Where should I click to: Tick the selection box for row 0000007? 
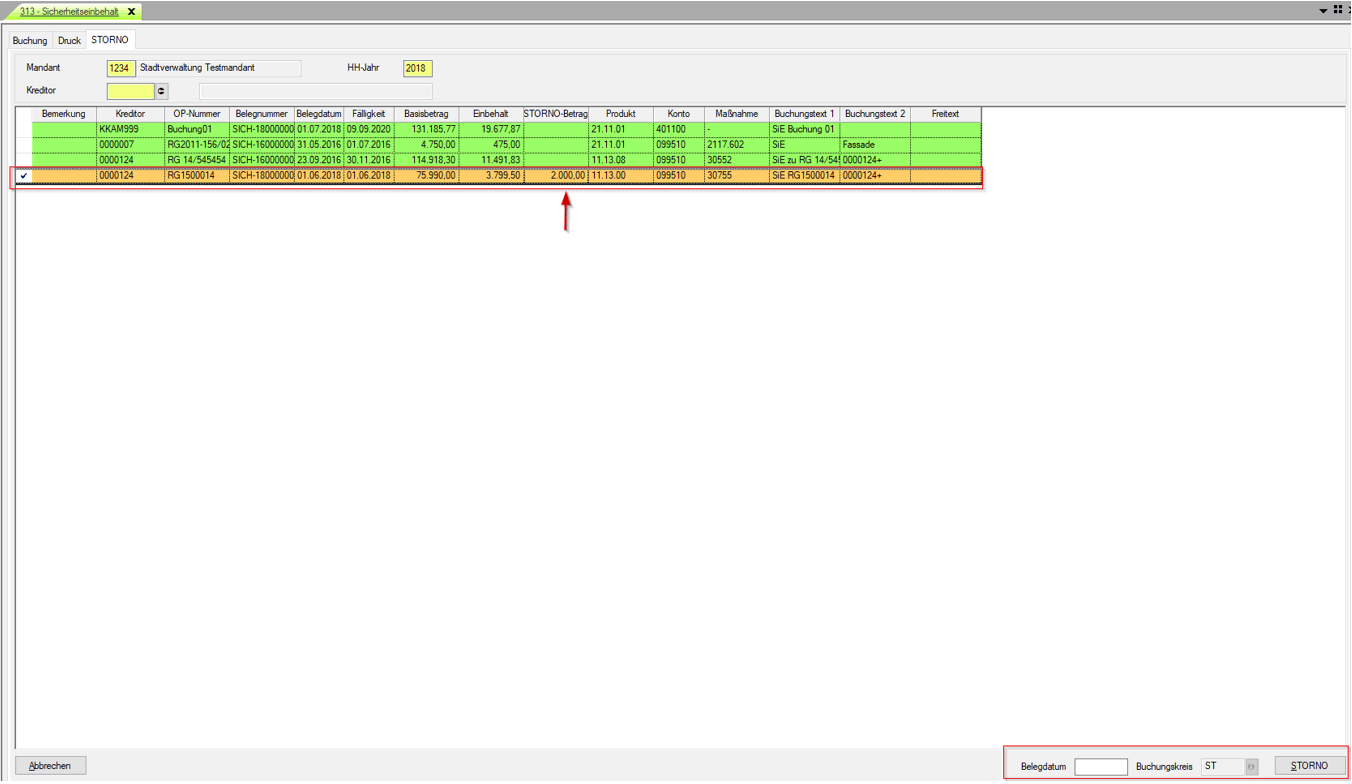click(24, 145)
